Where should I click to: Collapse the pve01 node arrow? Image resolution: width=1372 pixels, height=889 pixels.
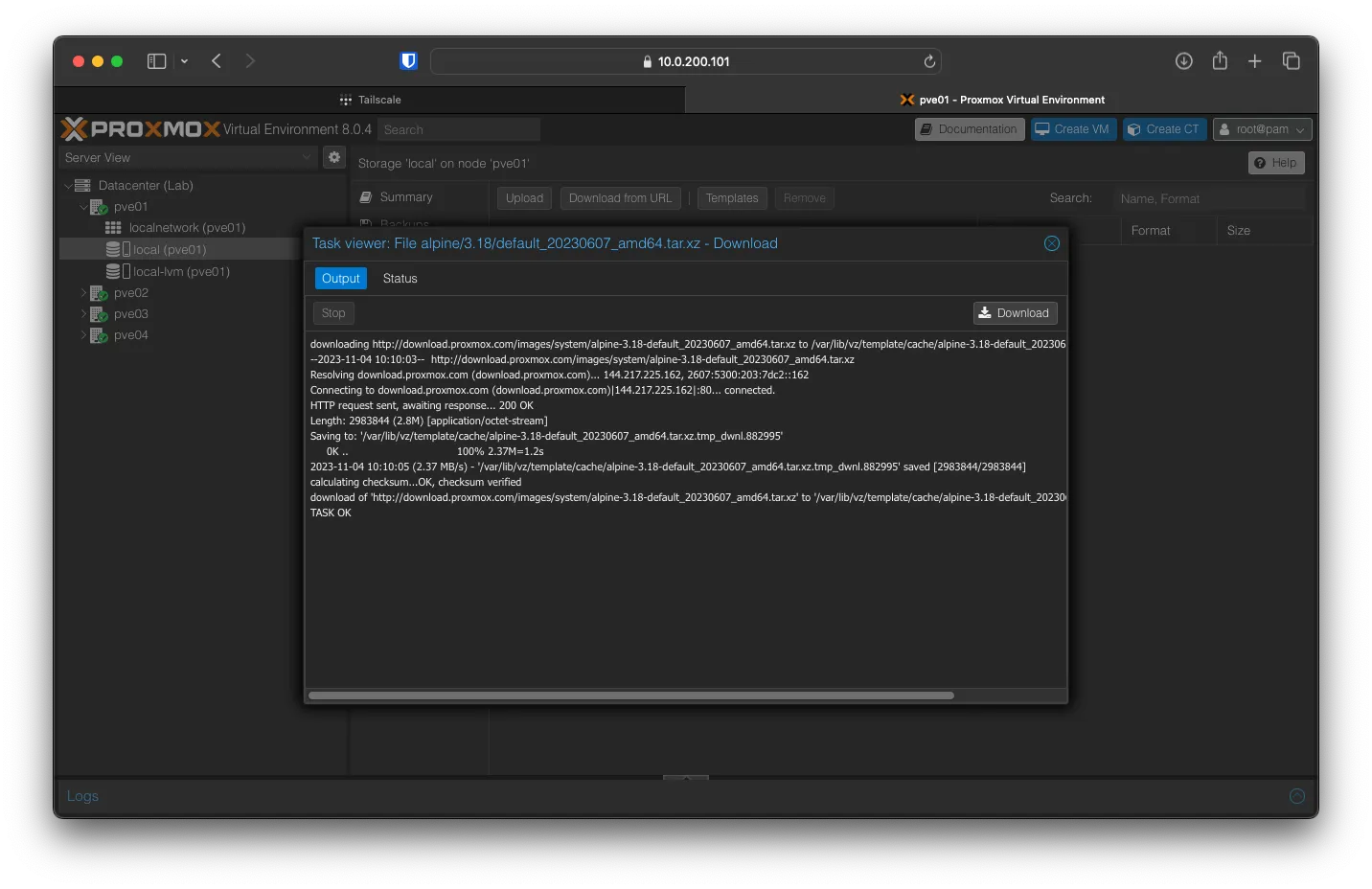point(83,207)
